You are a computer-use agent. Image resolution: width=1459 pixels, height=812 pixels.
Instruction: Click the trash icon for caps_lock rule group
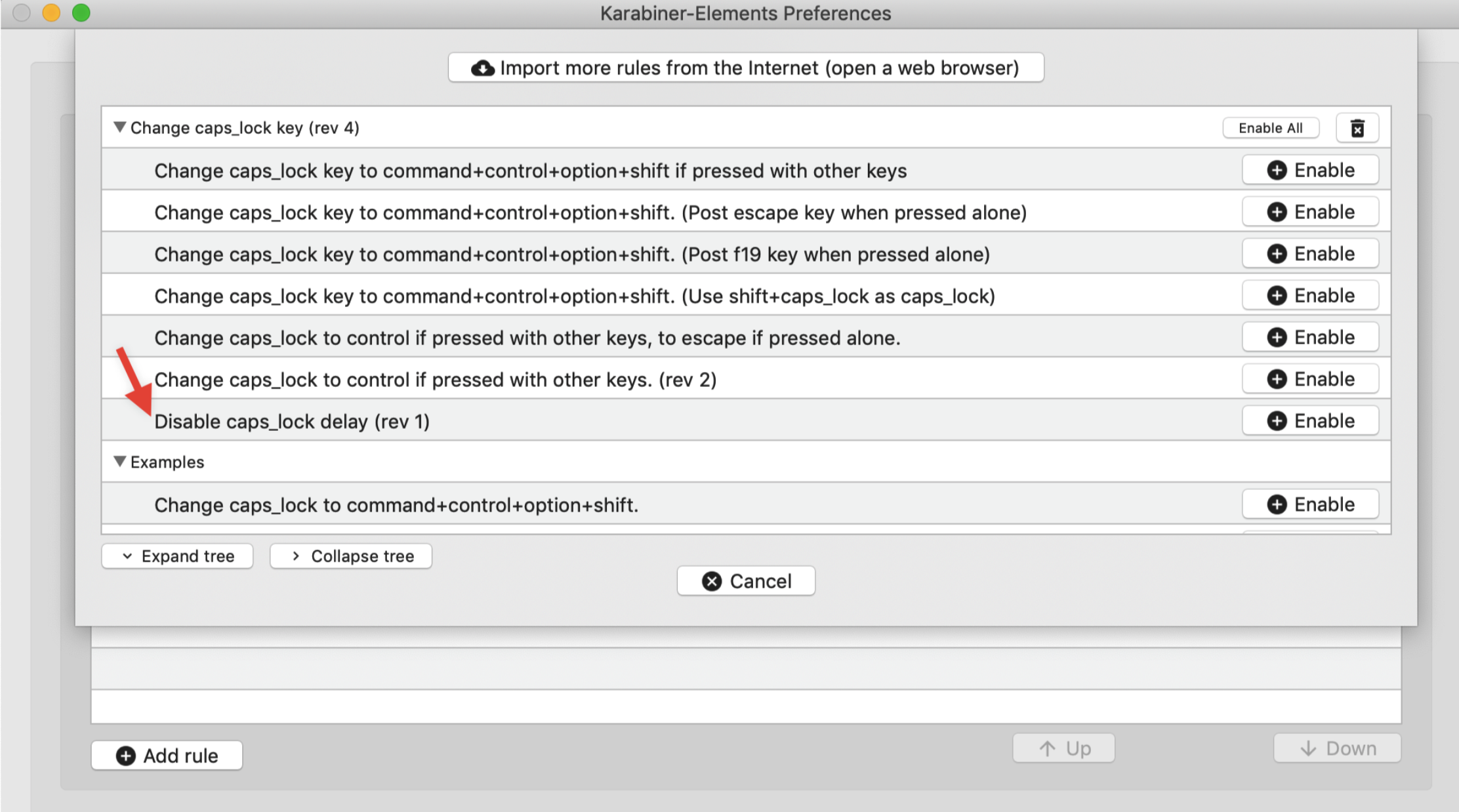[1357, 128]
